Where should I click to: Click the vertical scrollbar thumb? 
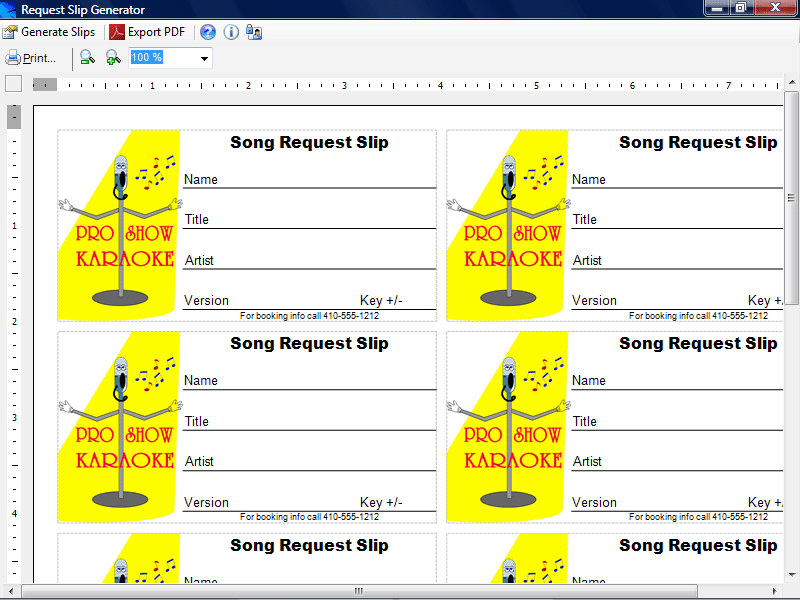click(791, 198)
